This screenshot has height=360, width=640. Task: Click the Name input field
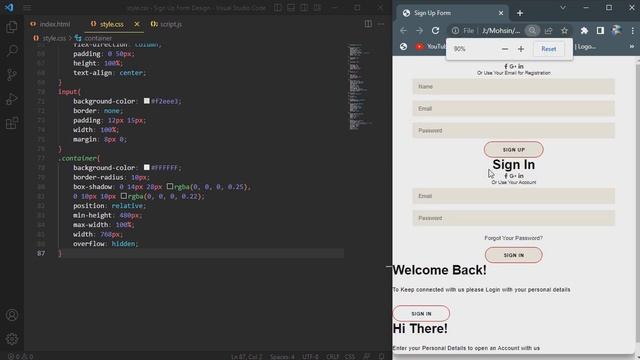513,87
